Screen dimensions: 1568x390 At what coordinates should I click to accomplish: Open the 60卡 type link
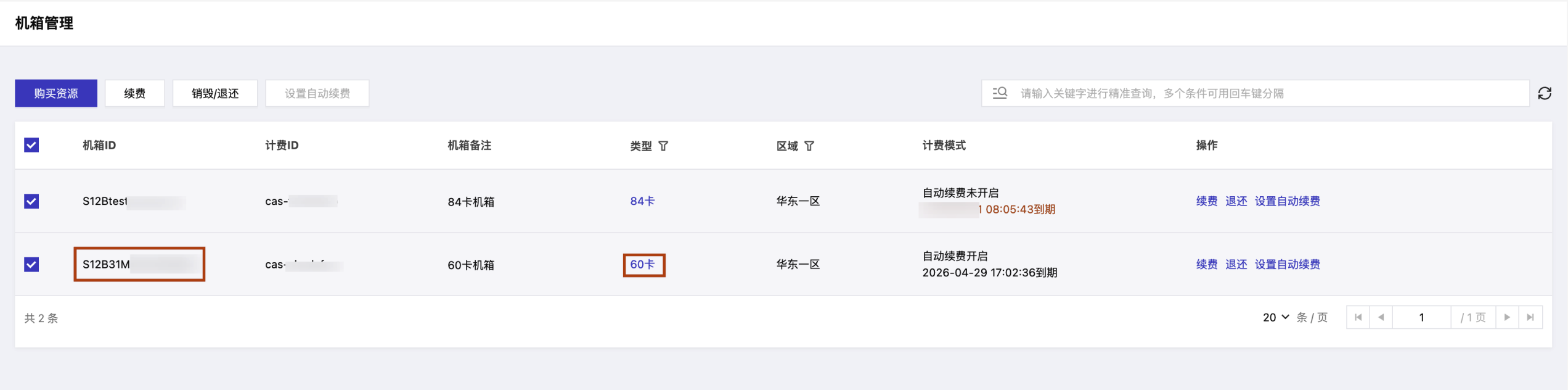click(642, 264)
